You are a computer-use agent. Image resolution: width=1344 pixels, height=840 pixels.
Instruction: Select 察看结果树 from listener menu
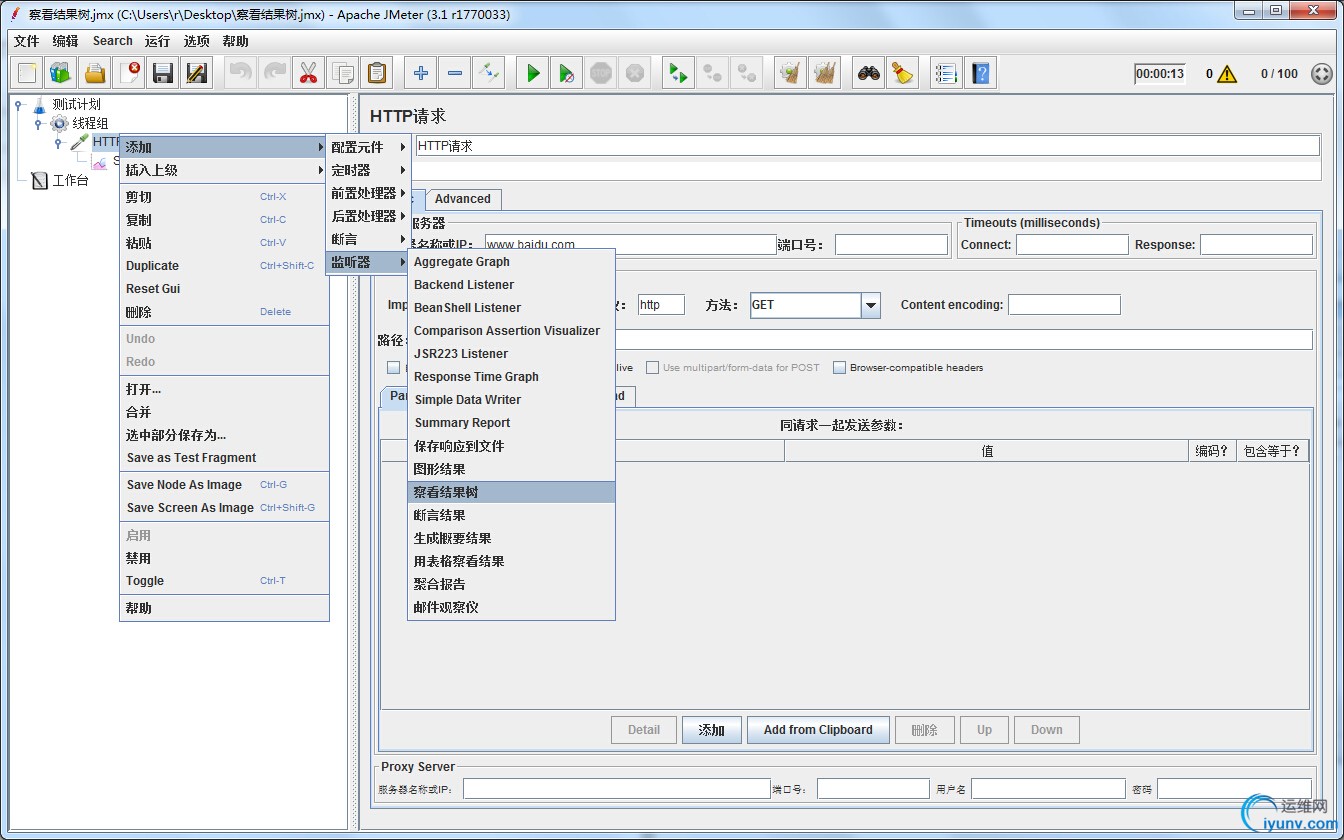click(x=511, y=492)
